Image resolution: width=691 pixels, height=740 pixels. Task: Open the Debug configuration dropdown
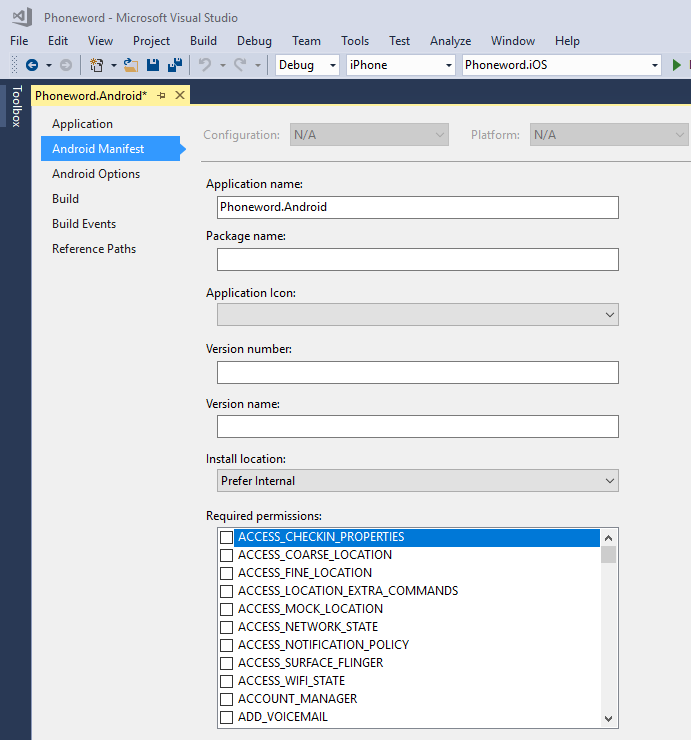[x=308, y=65]
